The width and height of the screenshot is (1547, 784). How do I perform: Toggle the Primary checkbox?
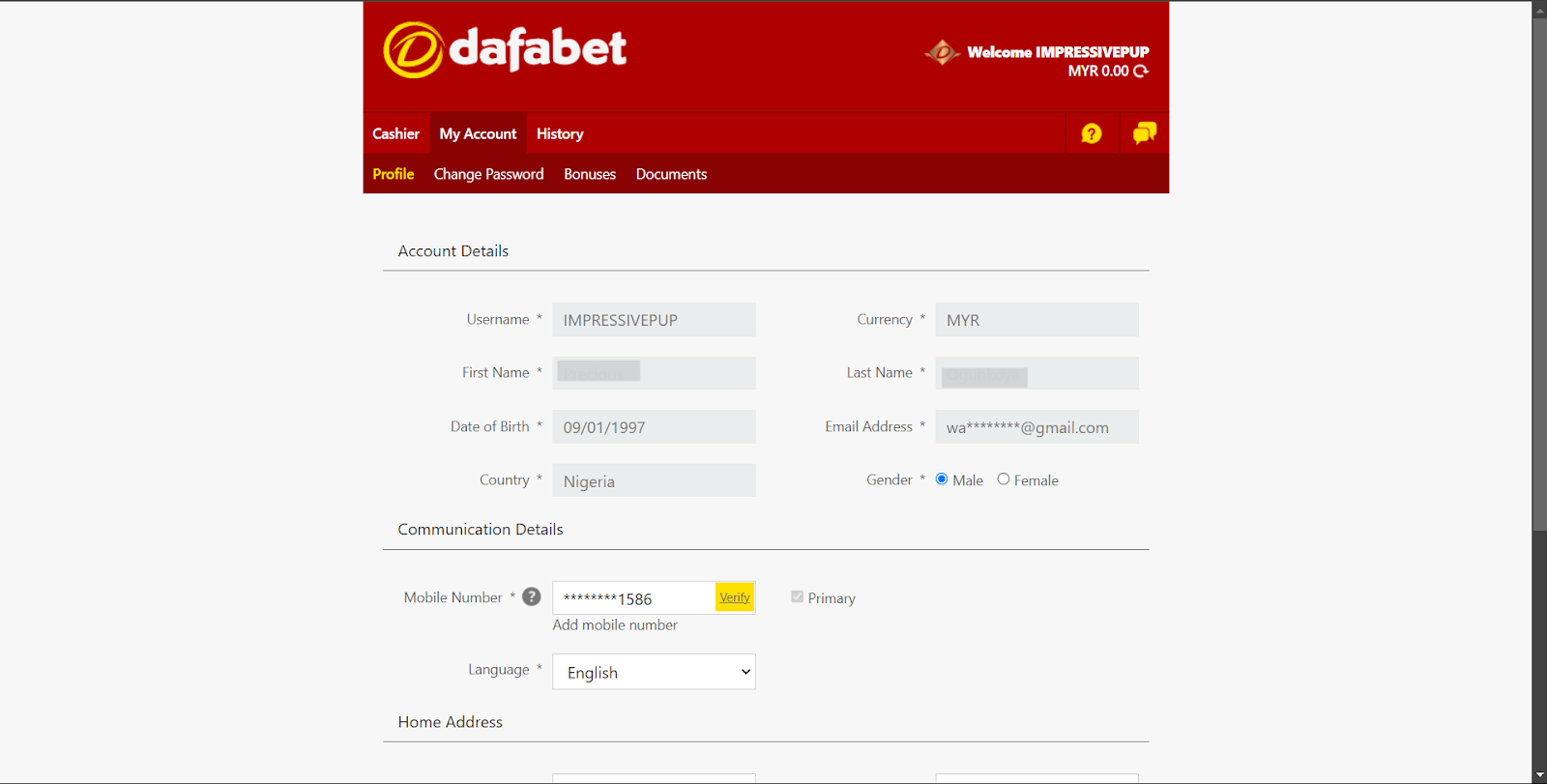(x=797, y=597)
